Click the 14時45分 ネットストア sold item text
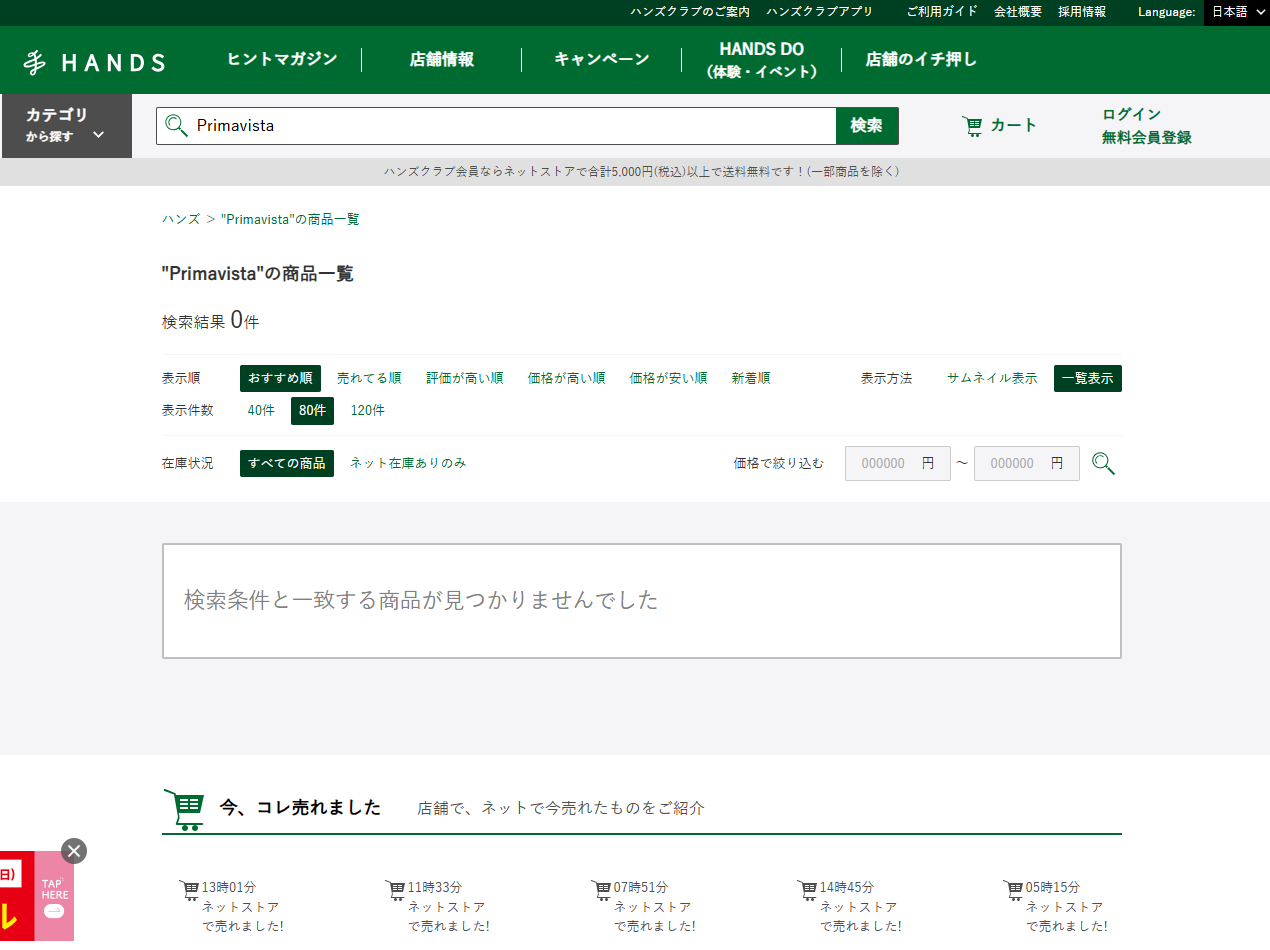The width and height of the screenshot is (1270, 950). tap(860, 907)
